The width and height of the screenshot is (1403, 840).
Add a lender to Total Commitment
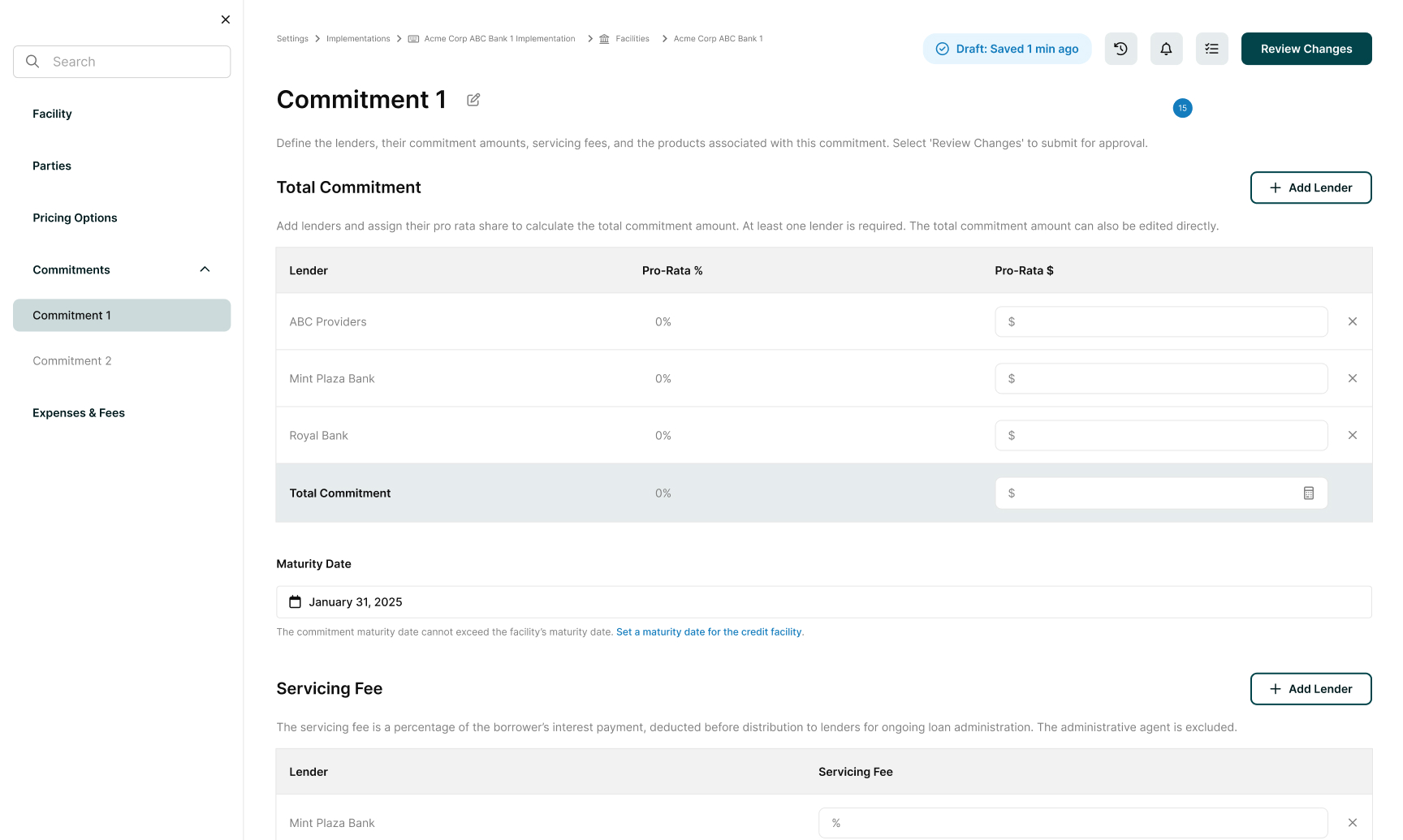point(1310,187)
